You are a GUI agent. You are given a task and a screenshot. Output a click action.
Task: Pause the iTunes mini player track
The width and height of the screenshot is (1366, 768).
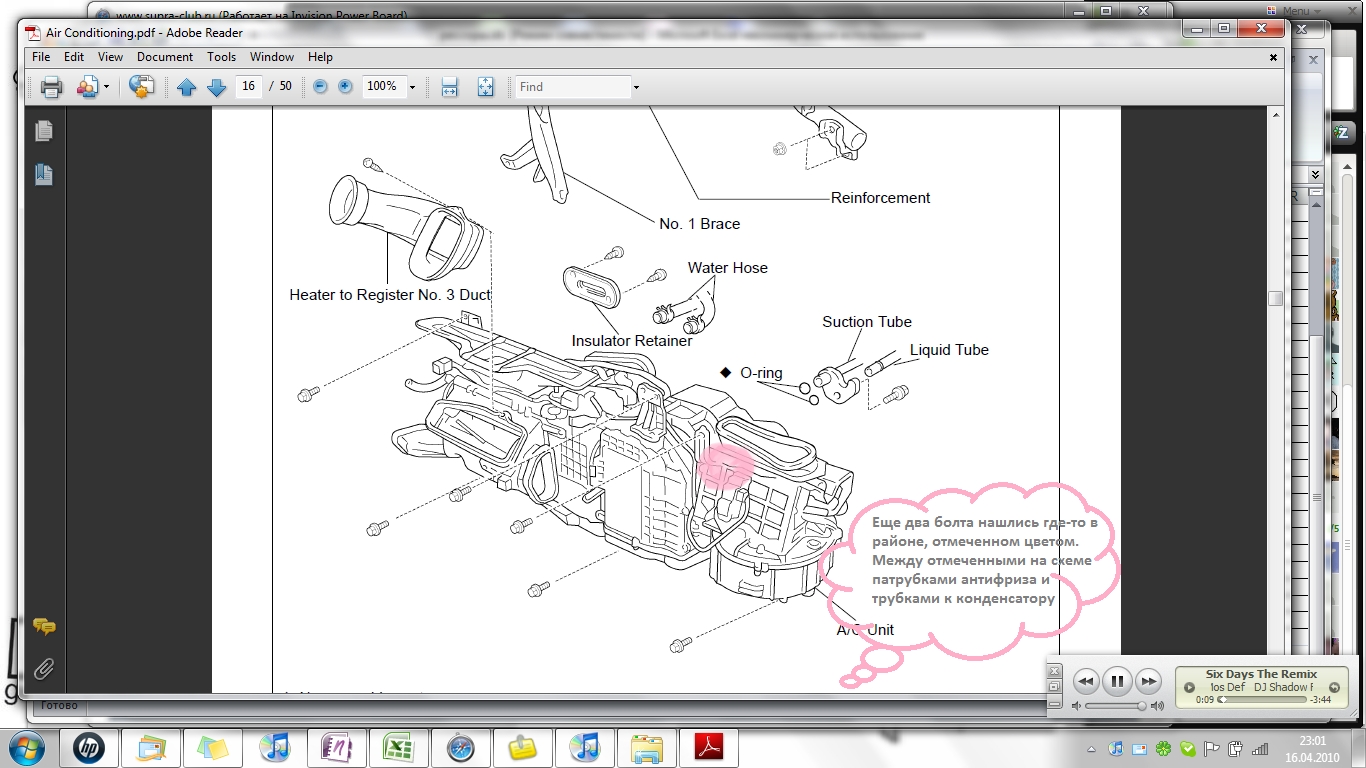tap(1117, 681)
